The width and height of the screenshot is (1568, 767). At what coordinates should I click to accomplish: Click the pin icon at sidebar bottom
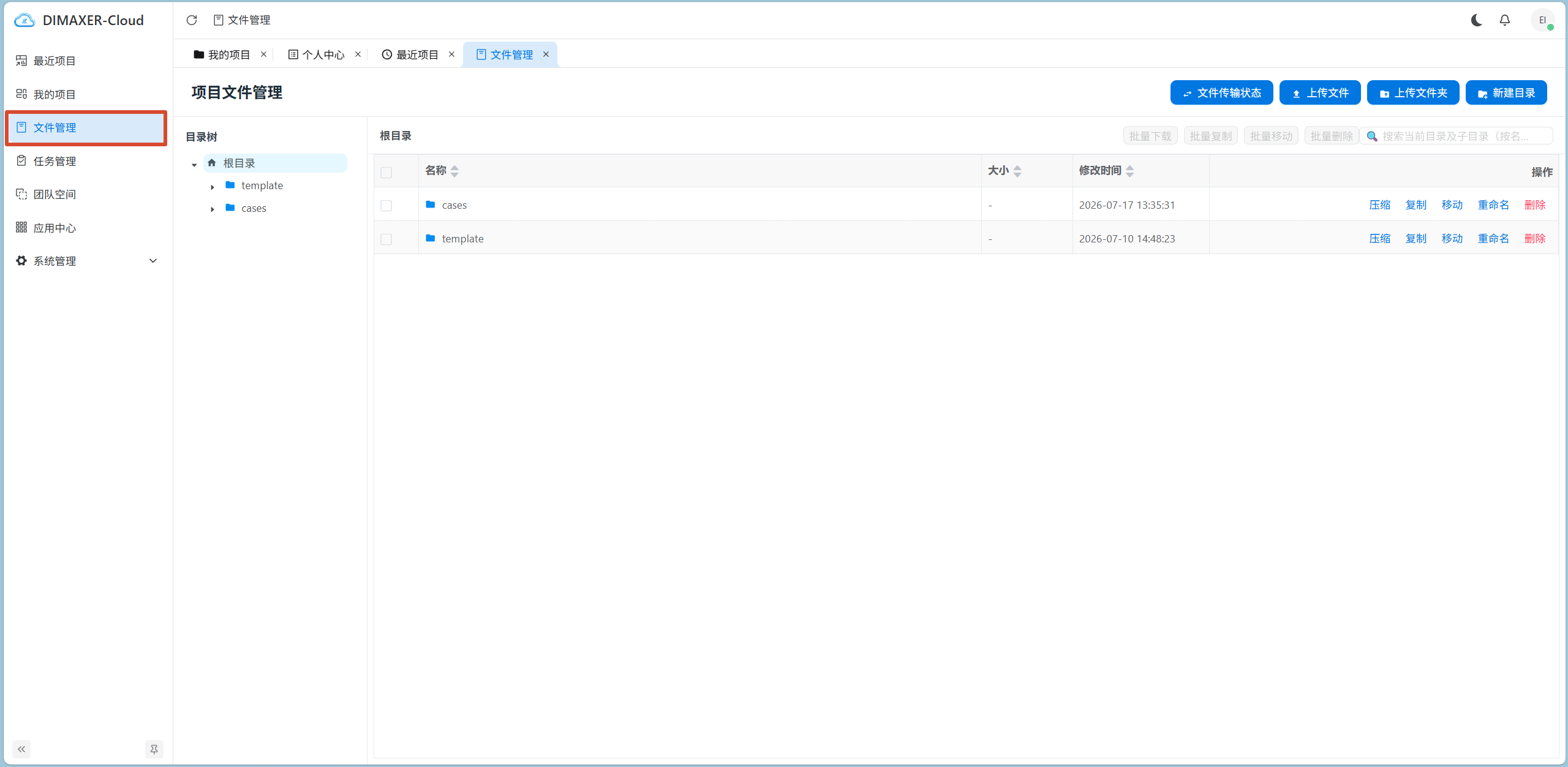(x=154, y=749)
